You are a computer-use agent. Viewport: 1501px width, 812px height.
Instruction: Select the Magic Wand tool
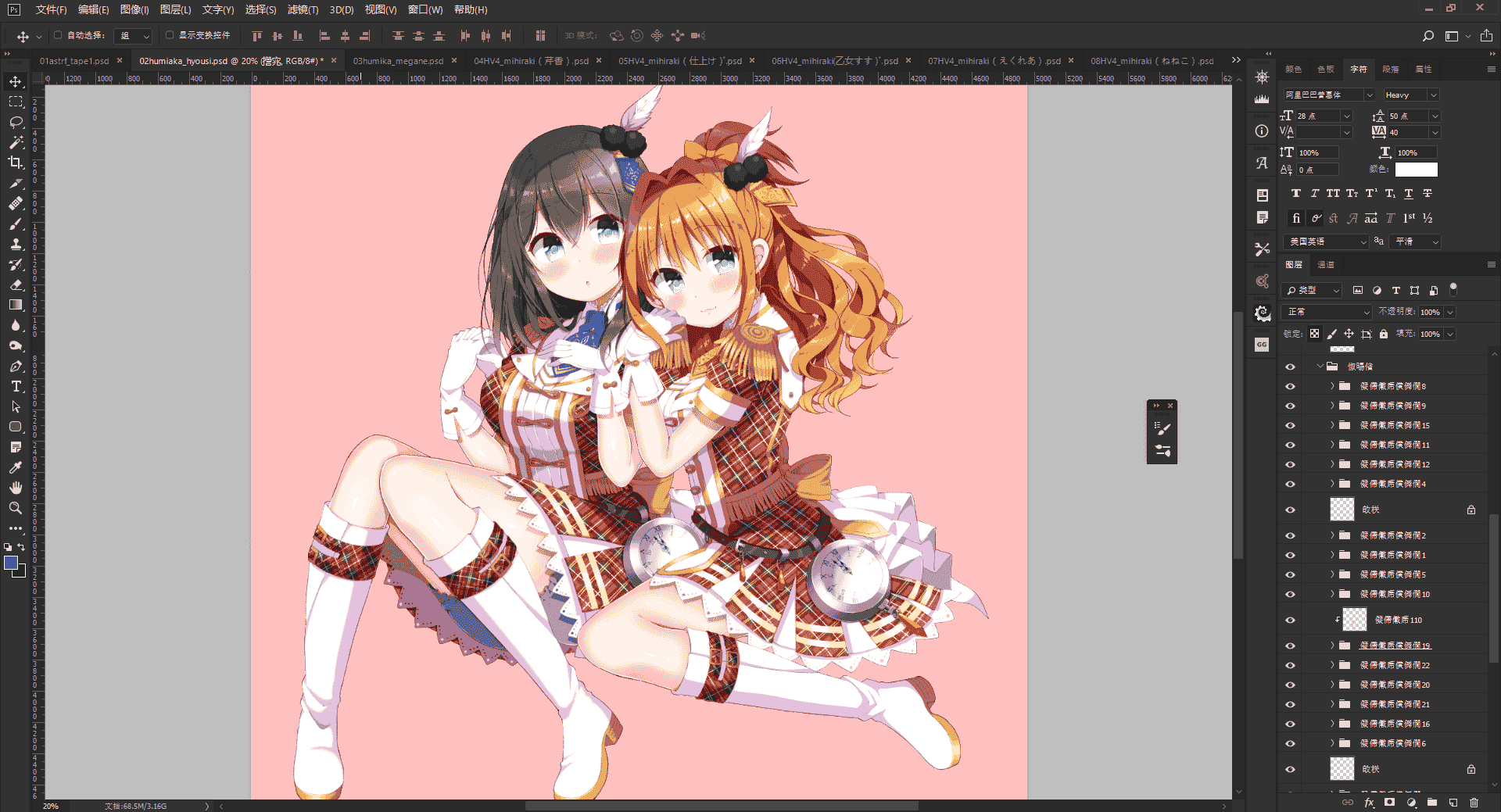tap(16, 142)
